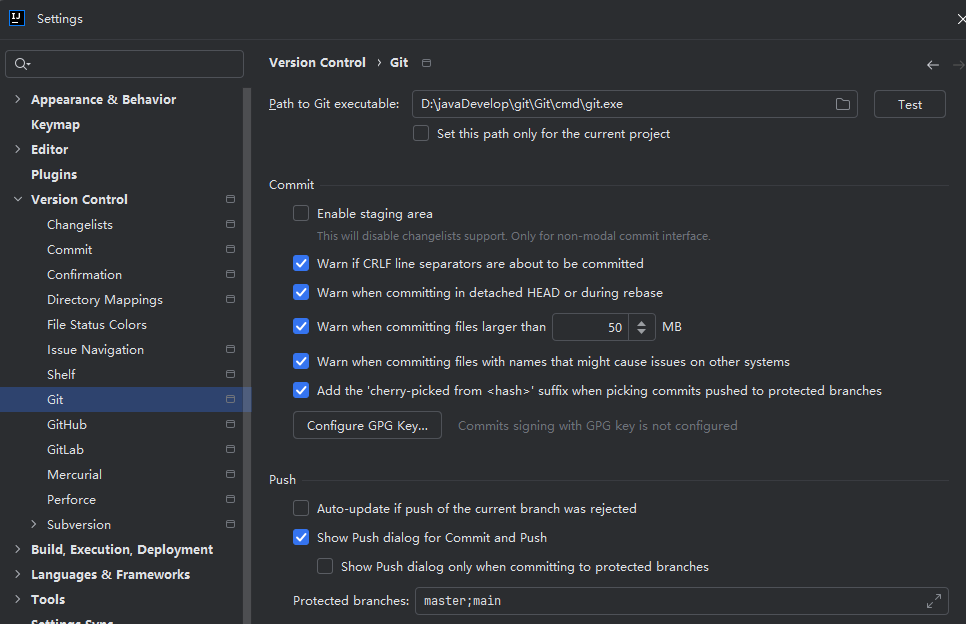The height and width of the screenshot is (624, 966).
Task: Click project icon beside Issue Navigation row
Action: point(230,349)
